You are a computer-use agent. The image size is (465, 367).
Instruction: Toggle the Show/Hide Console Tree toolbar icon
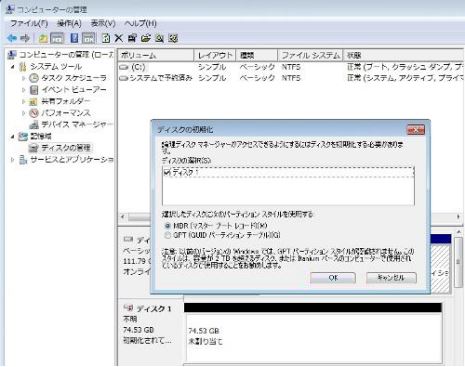(x=57, y=38)
